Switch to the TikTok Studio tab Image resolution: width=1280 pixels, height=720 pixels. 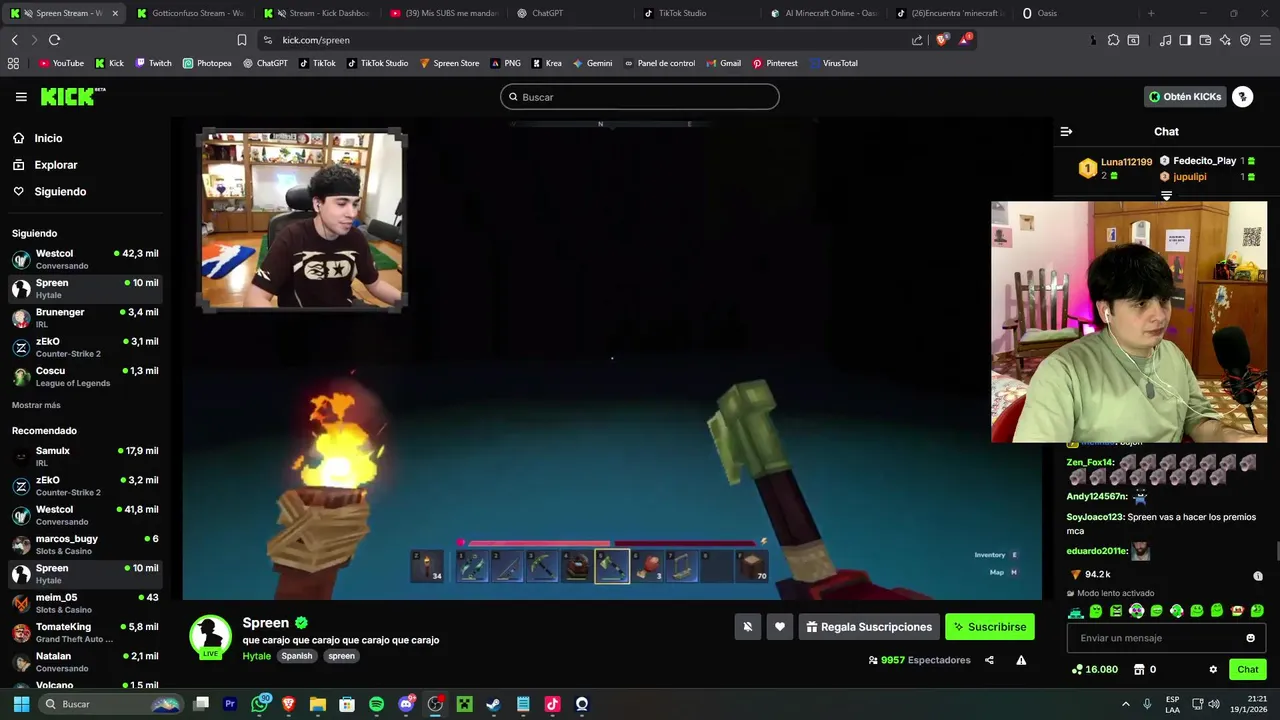(697, 13)
